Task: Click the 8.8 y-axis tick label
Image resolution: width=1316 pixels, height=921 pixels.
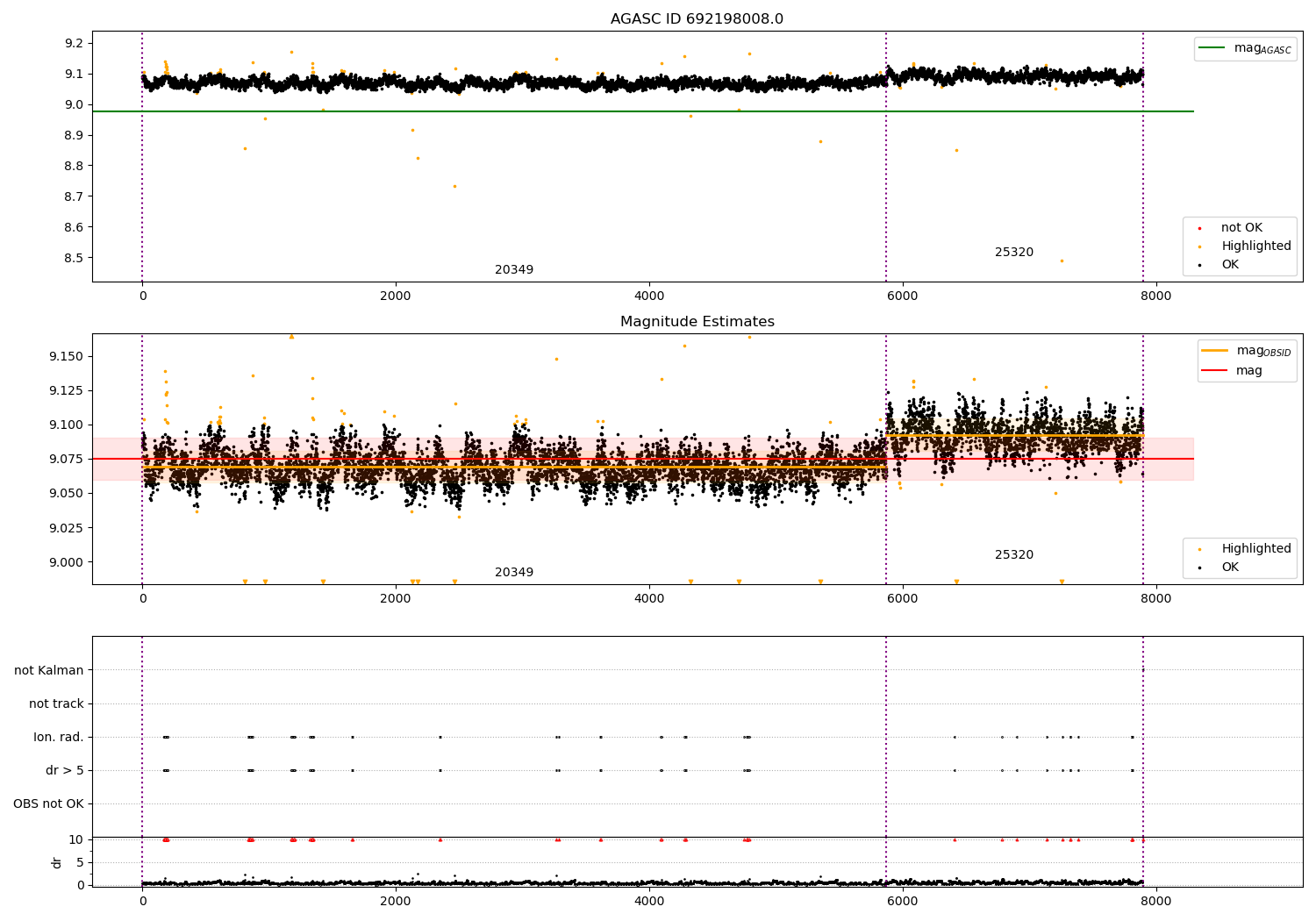Action: point(75,167)
